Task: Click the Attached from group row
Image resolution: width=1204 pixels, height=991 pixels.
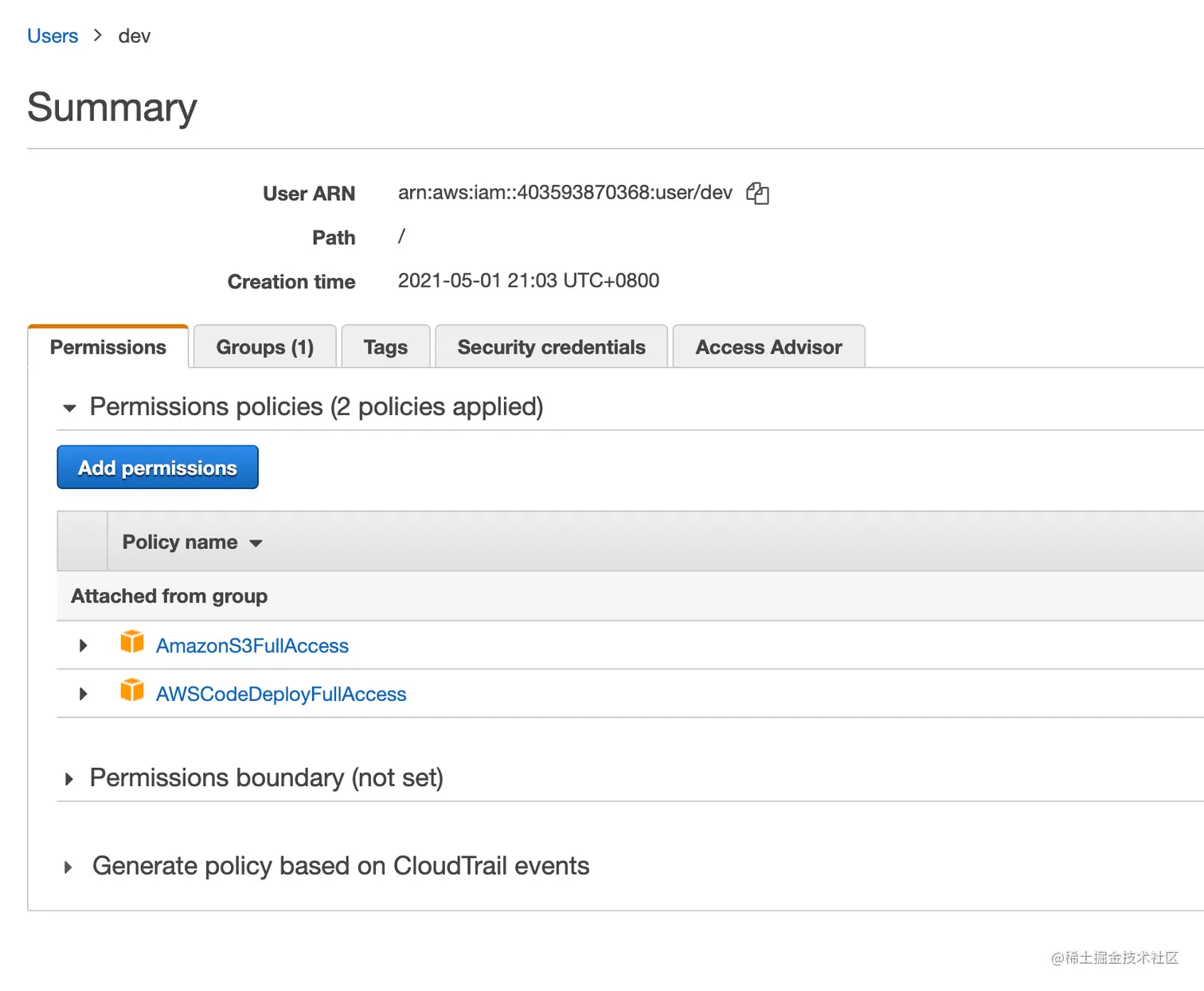Action: click(169, 596)
